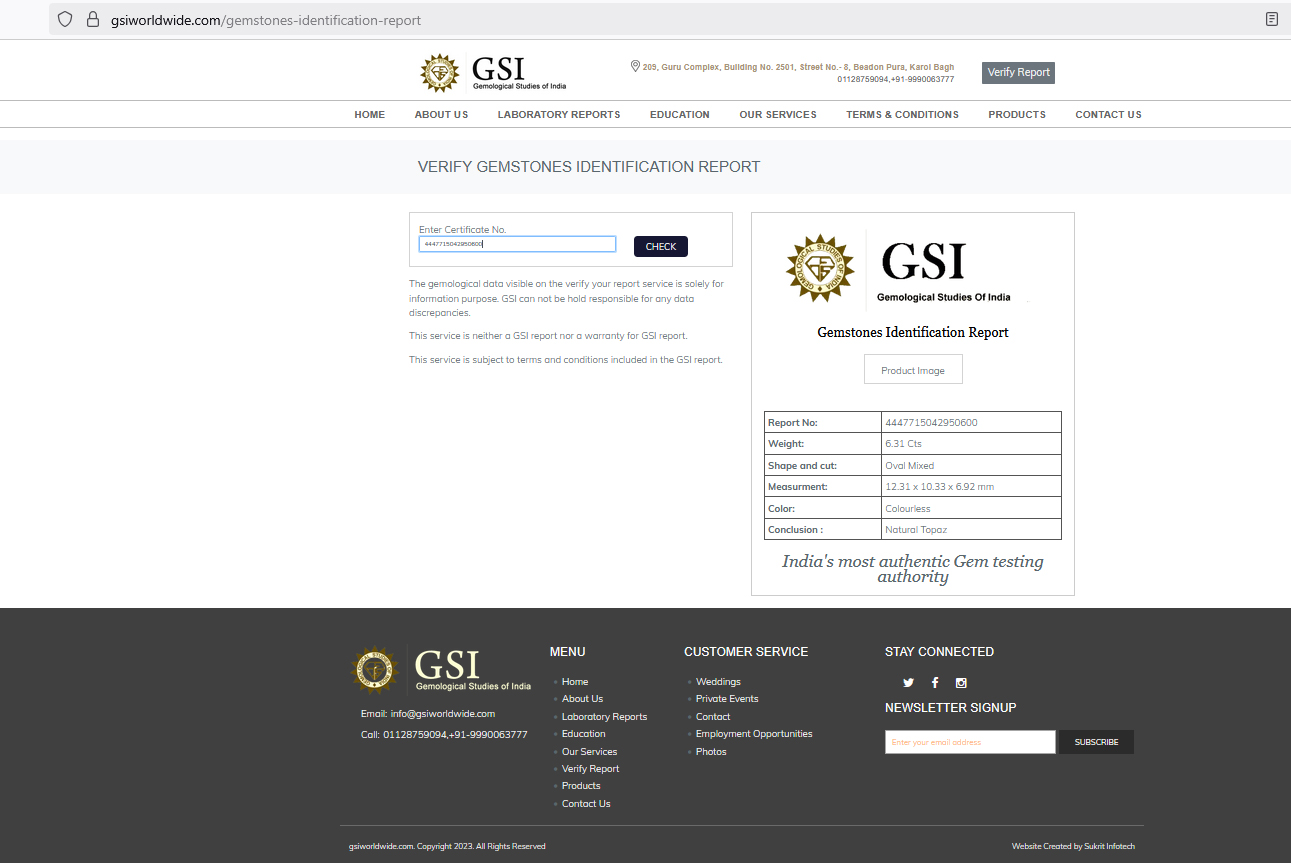Click the footer Call phone number
The width and height of the screenshot is (1291, 863).
pos(455,734)
